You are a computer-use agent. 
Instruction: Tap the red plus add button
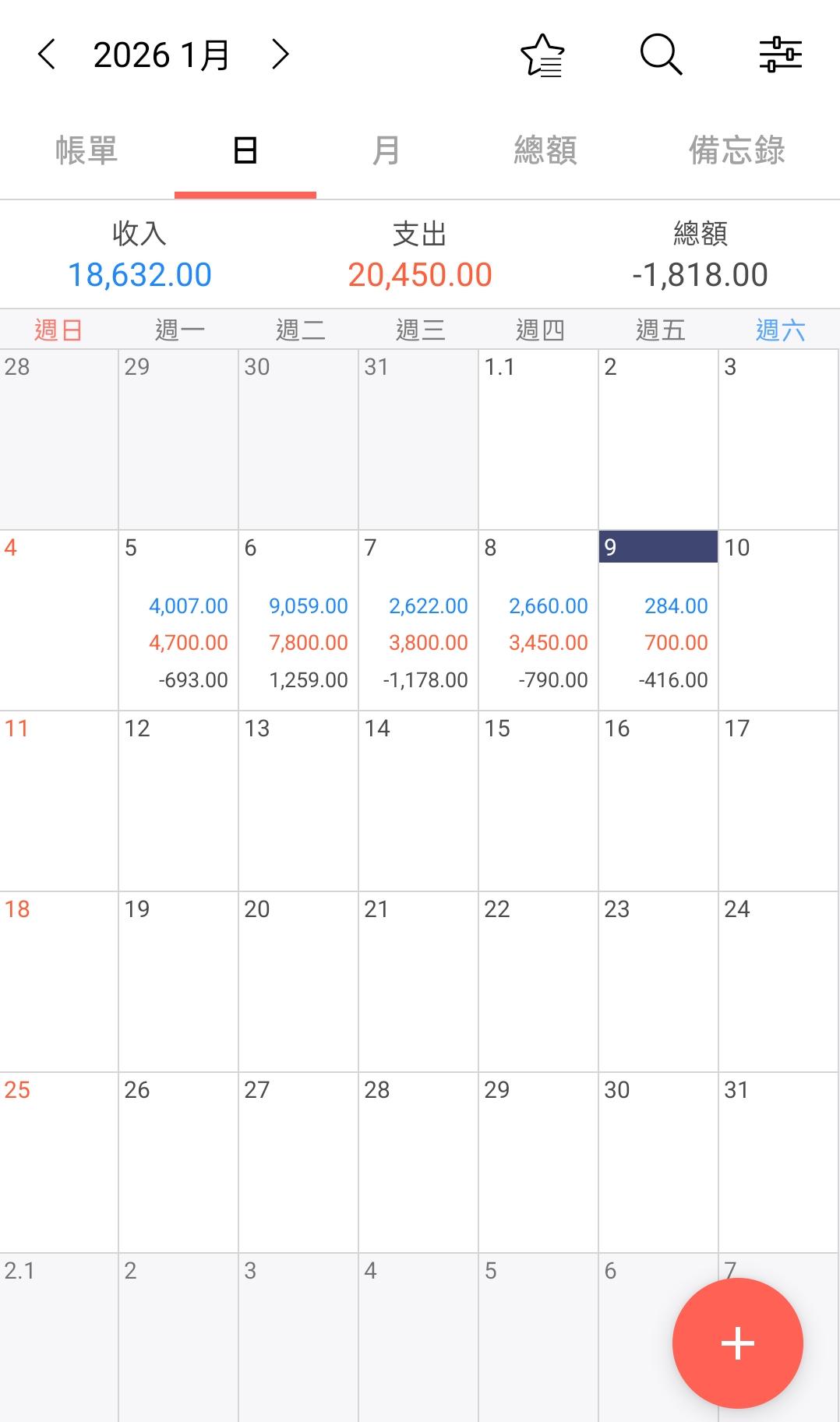click(737, 1343)
